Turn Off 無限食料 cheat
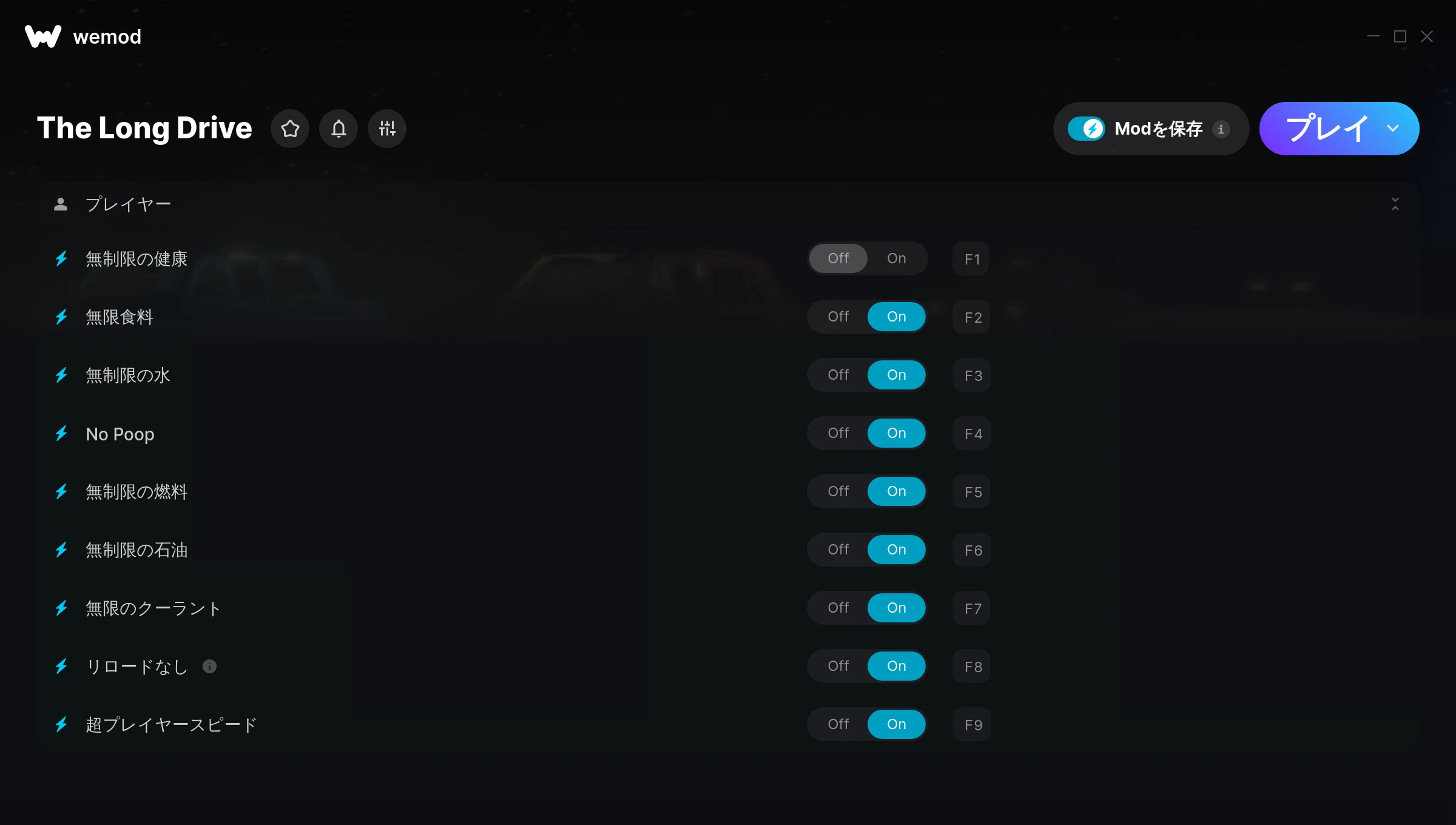1456x825 pixels. [838, 317]
